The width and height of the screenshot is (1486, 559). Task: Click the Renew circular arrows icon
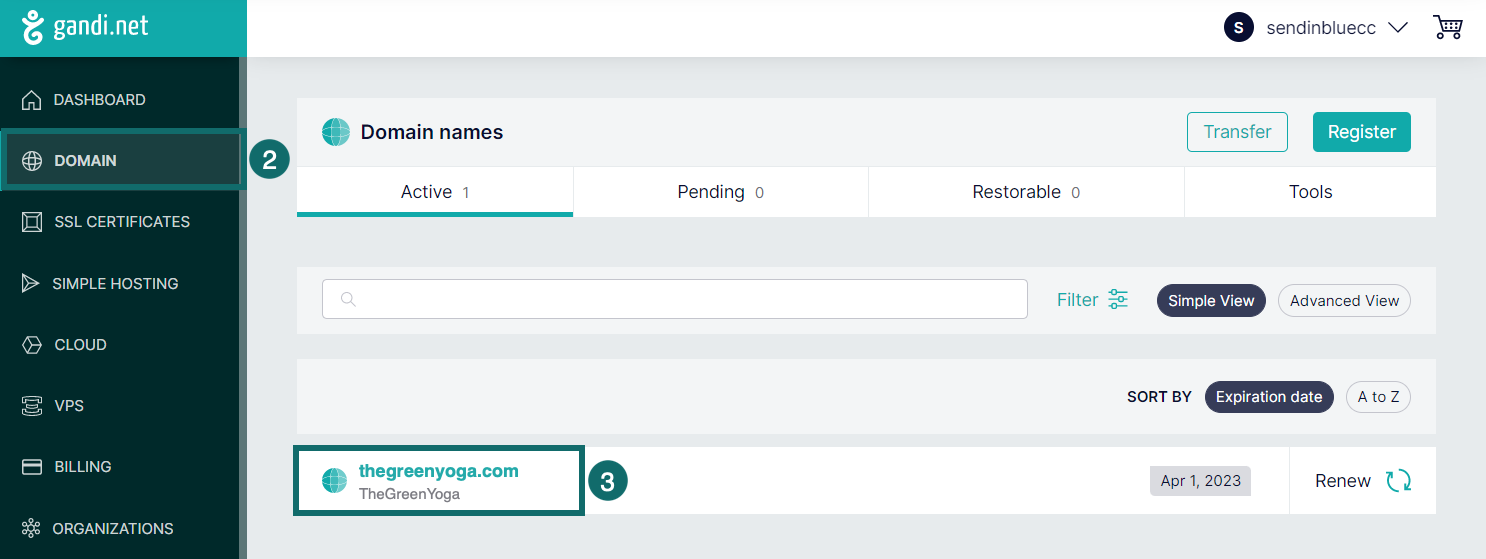[x=1398, y=481]
